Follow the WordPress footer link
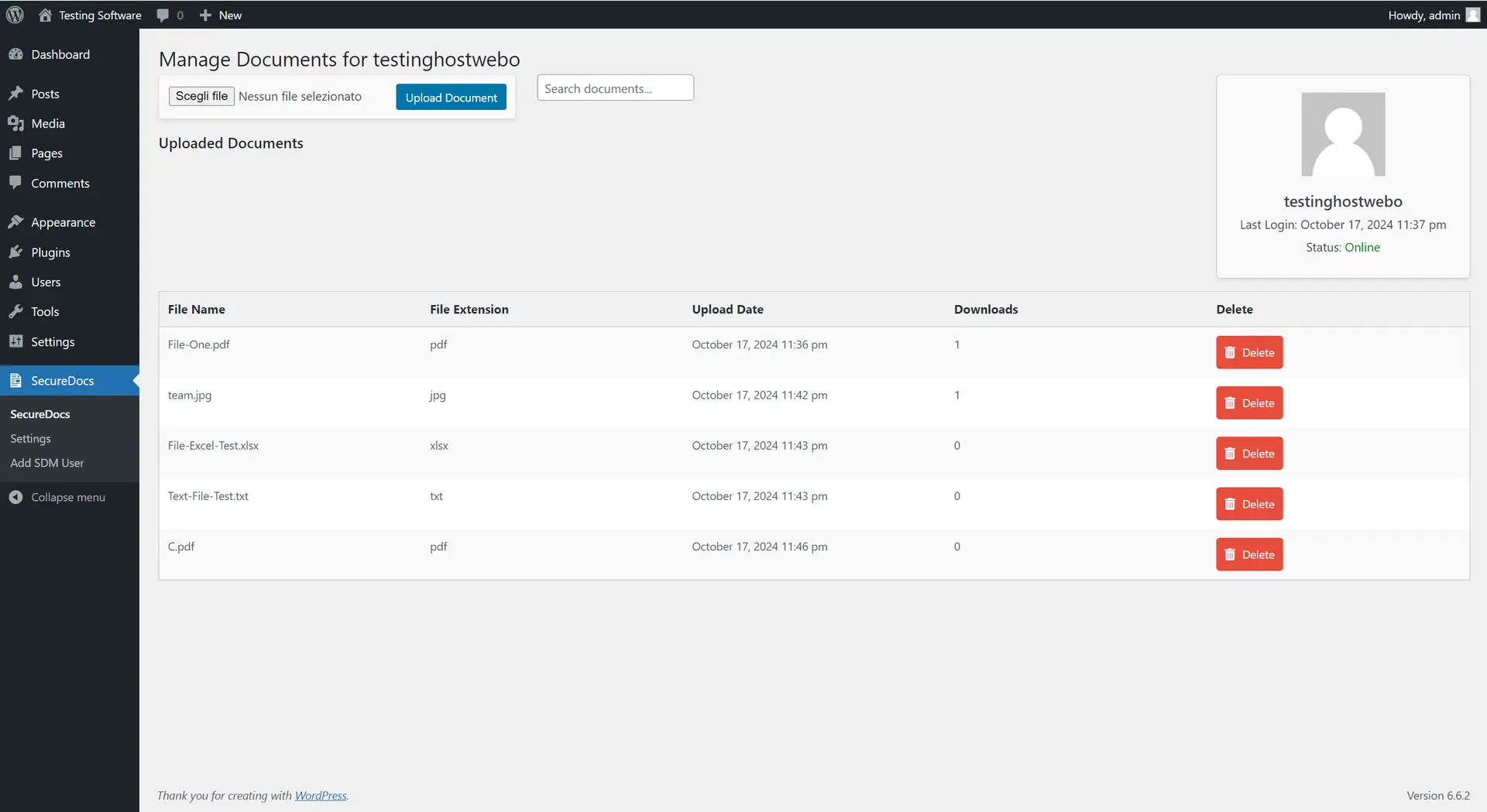1487x812 pixels. click(x=321, y=796)
